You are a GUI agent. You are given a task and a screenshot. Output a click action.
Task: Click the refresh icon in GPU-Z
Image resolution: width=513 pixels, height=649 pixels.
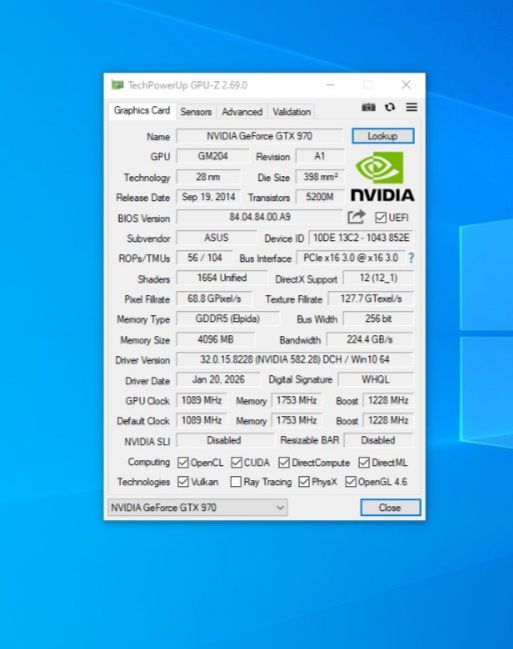(390, 108)
